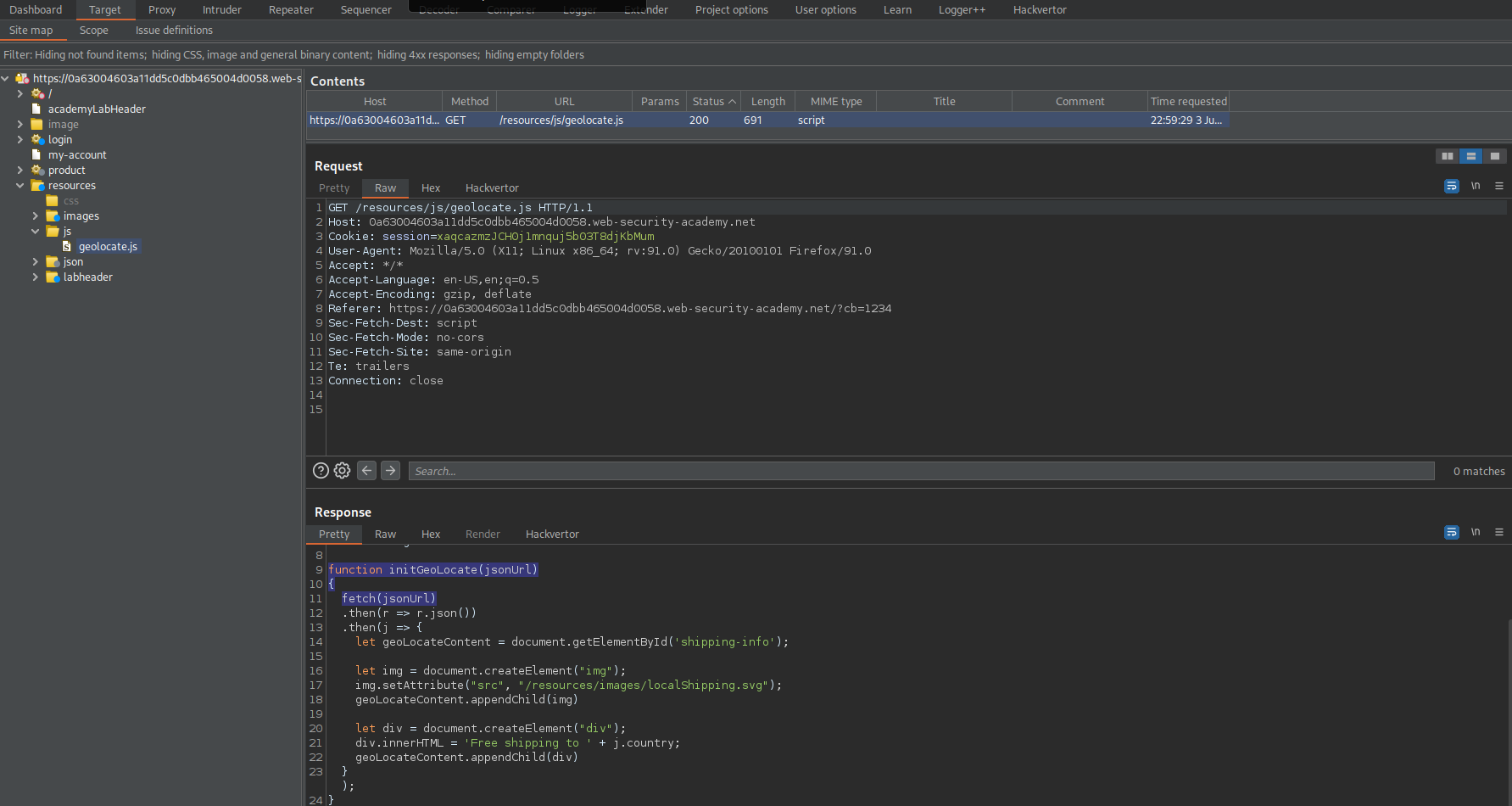Click the Response panel vertical scrollbar

[x=1509, y=713]
